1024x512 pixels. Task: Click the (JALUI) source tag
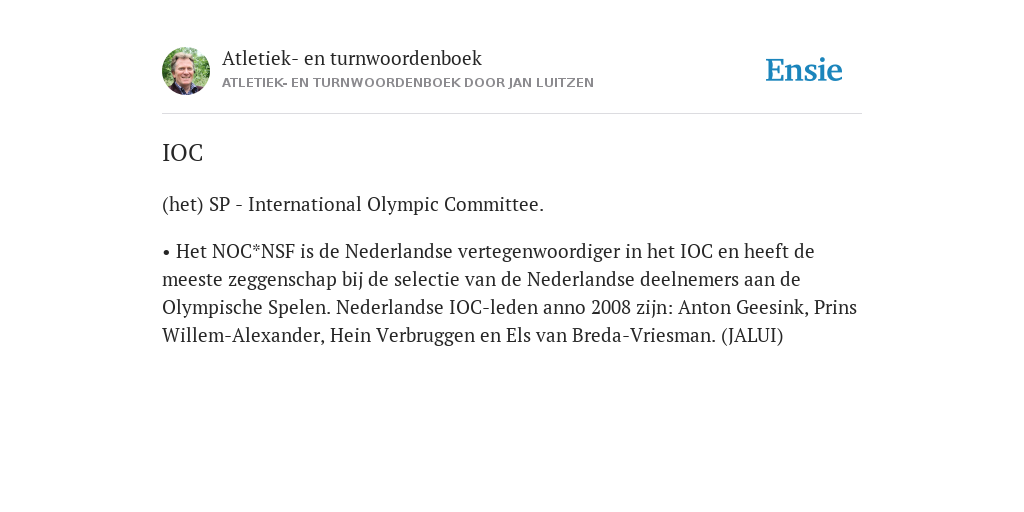752,336
